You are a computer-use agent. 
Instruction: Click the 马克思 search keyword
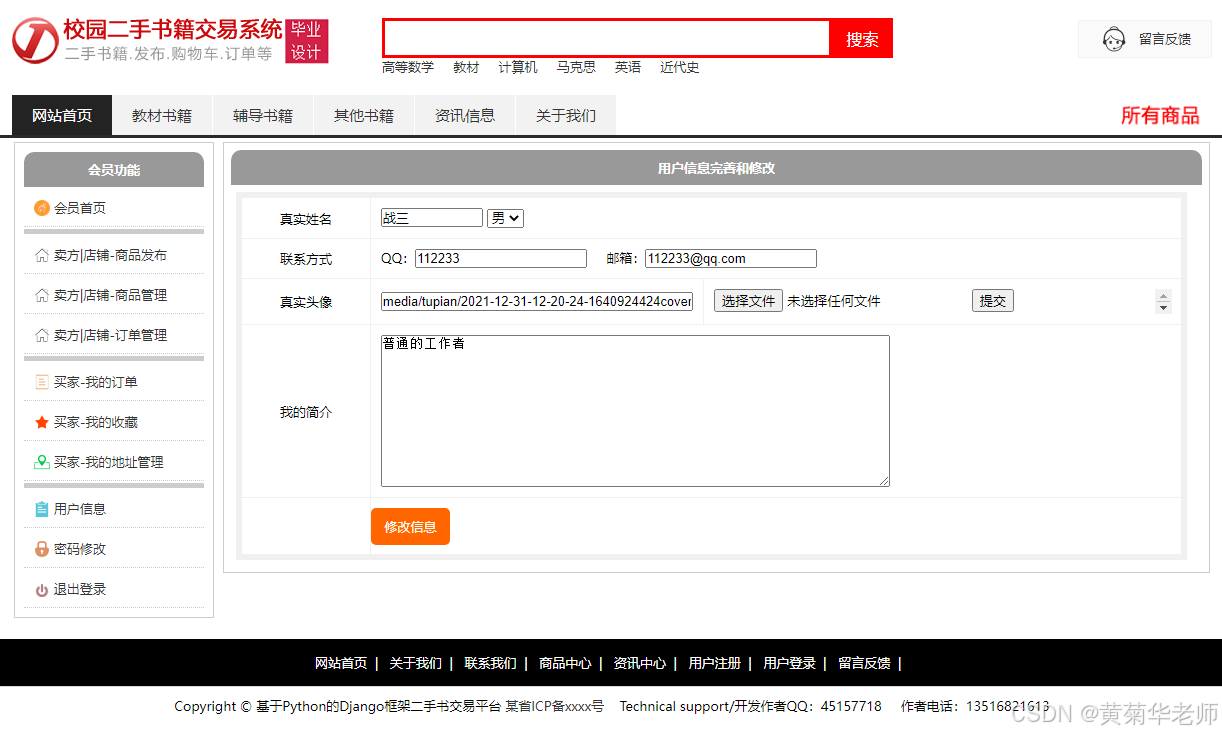576,67
